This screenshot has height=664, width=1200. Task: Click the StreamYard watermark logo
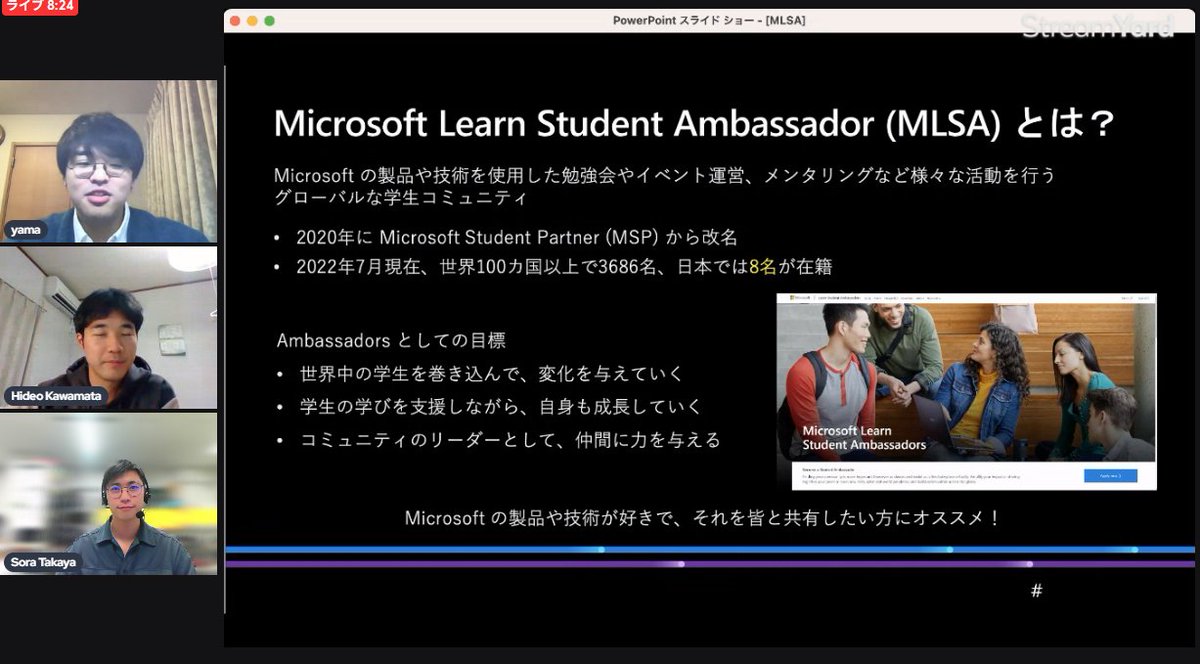[1096, 26]
